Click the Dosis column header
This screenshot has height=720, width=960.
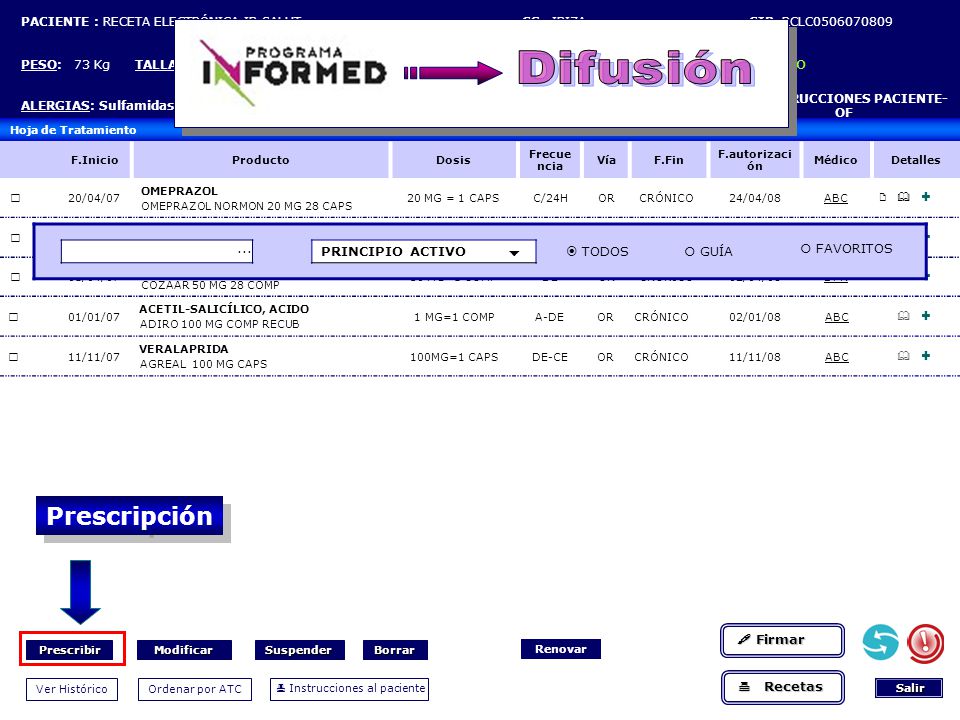pyautogui.click(x=453, y=160)
